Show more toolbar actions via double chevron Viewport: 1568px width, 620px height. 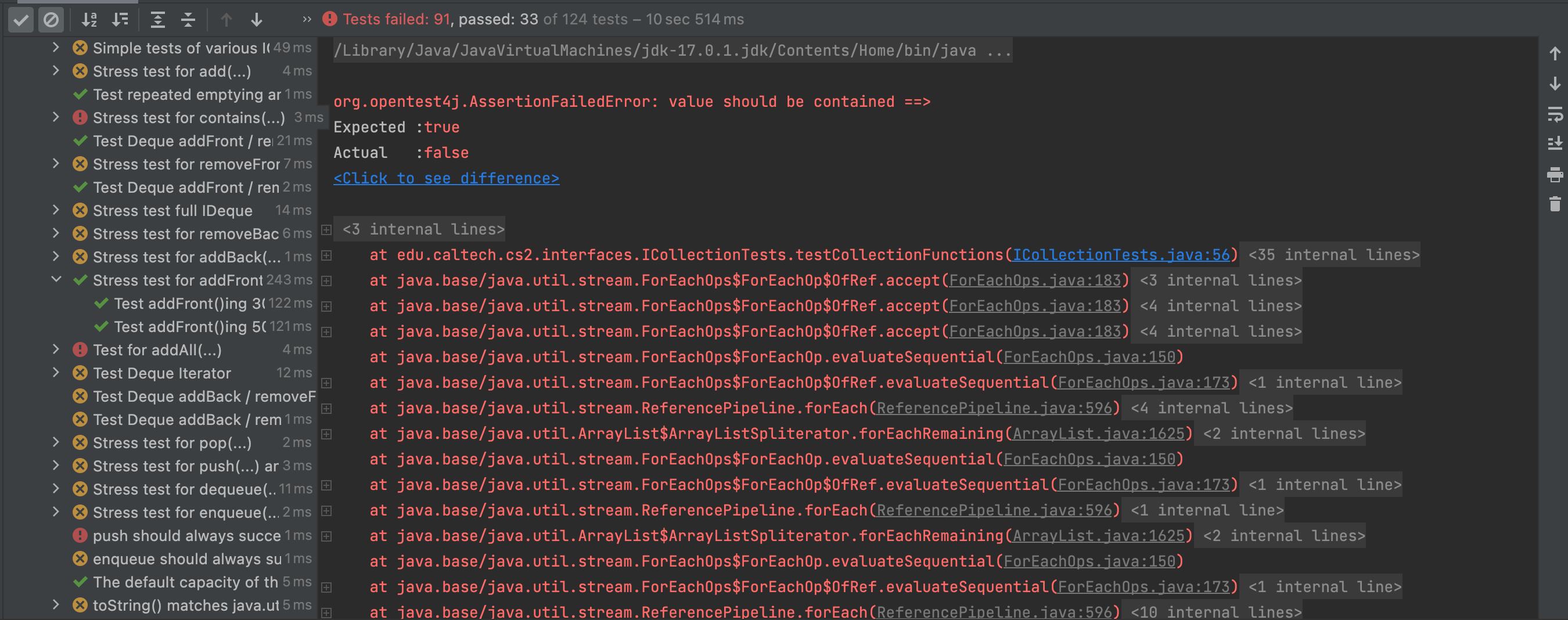coord(307,20)
